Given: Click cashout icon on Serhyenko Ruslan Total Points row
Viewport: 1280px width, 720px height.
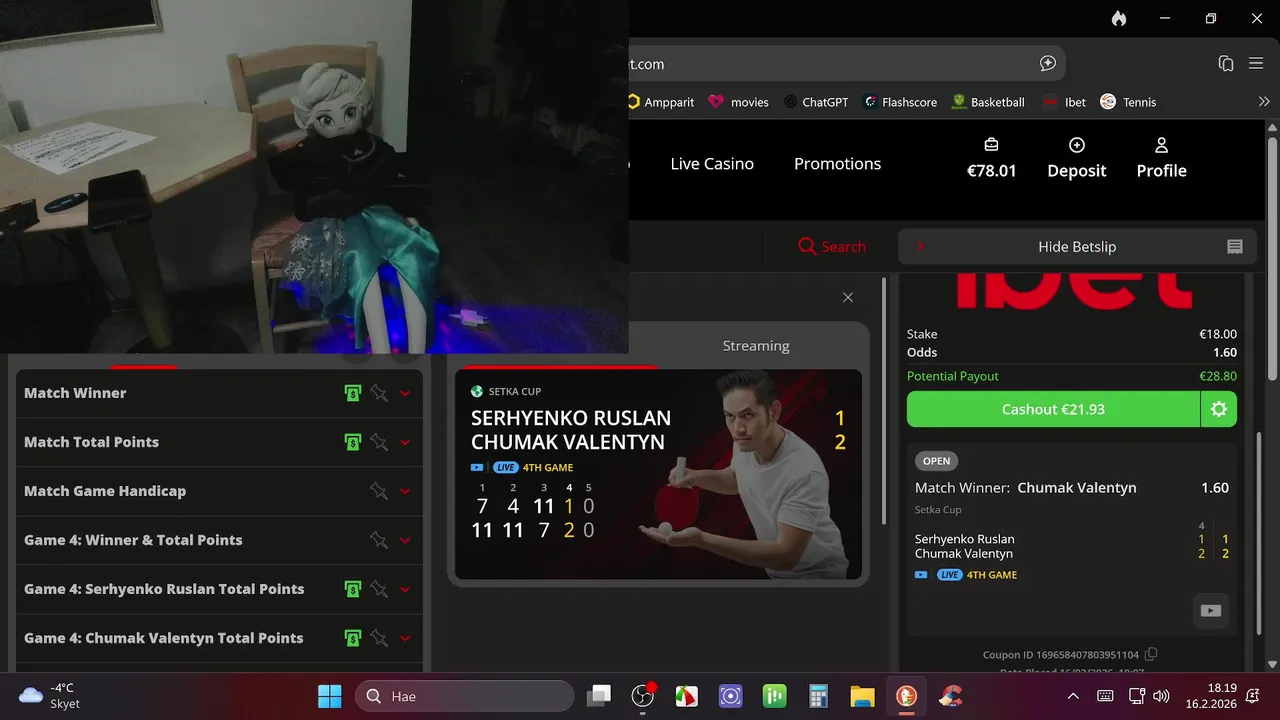Looking at the screenshot, I should point(352,589).
